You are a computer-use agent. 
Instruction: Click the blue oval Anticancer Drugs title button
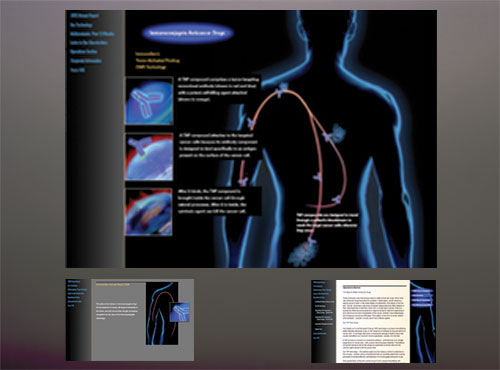[x=187, y=33]
